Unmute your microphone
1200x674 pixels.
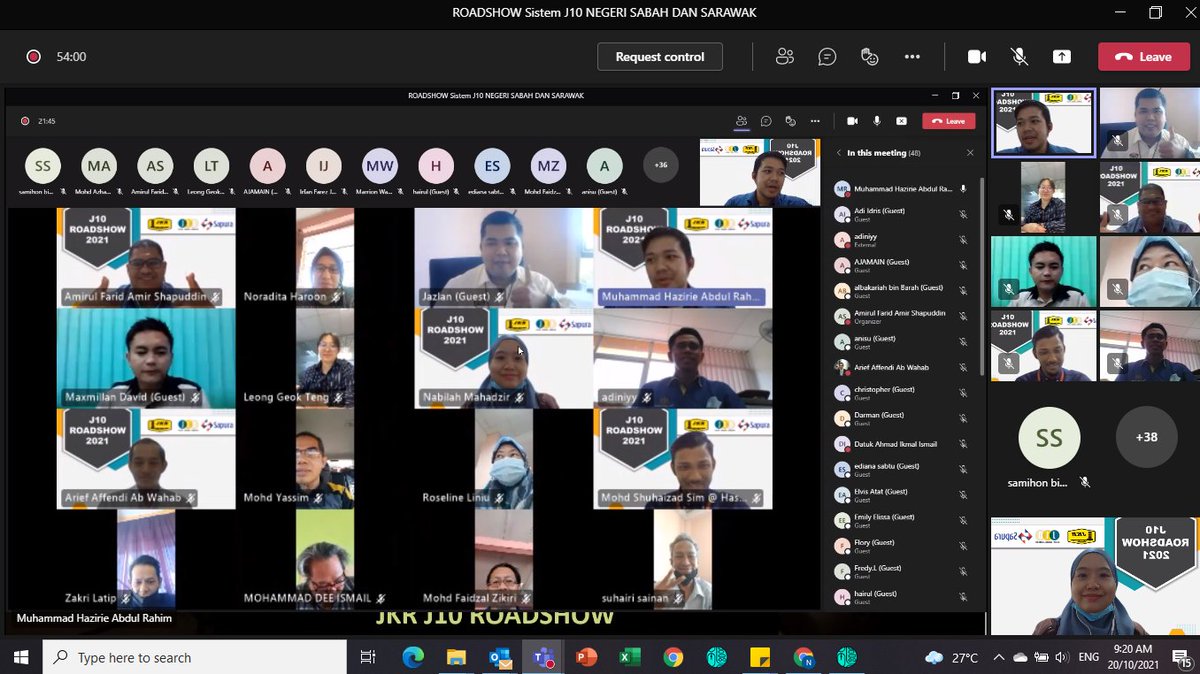tap(1019, 56)
